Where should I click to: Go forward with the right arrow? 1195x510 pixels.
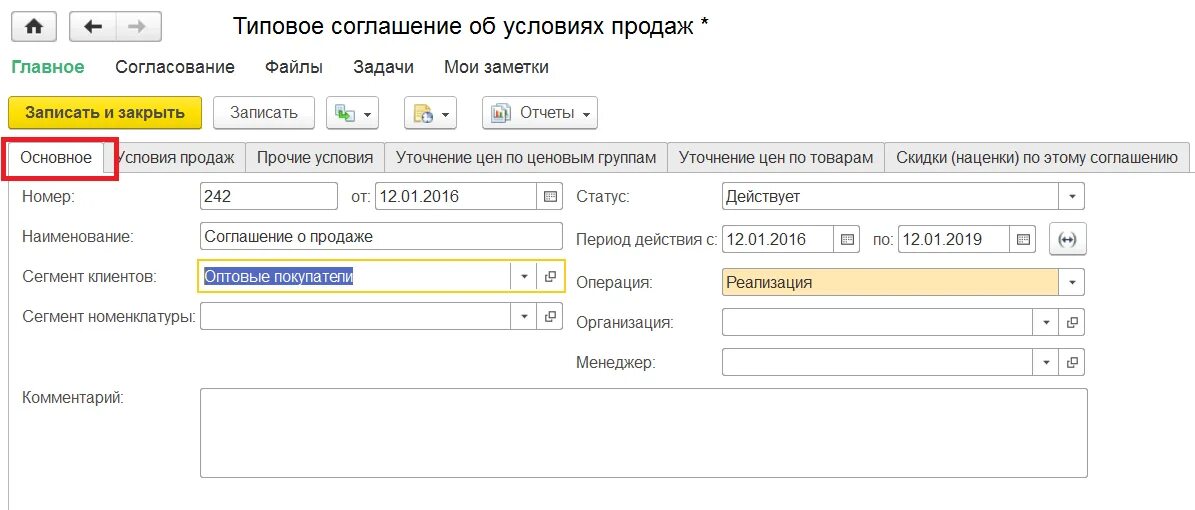pyautogui.click(x=138, y=26)
